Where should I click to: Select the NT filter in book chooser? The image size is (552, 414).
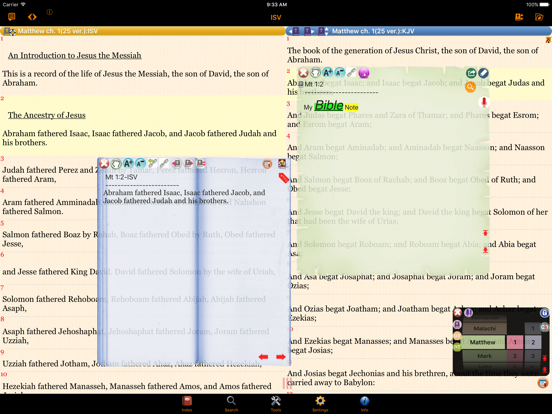pos(457,347)
